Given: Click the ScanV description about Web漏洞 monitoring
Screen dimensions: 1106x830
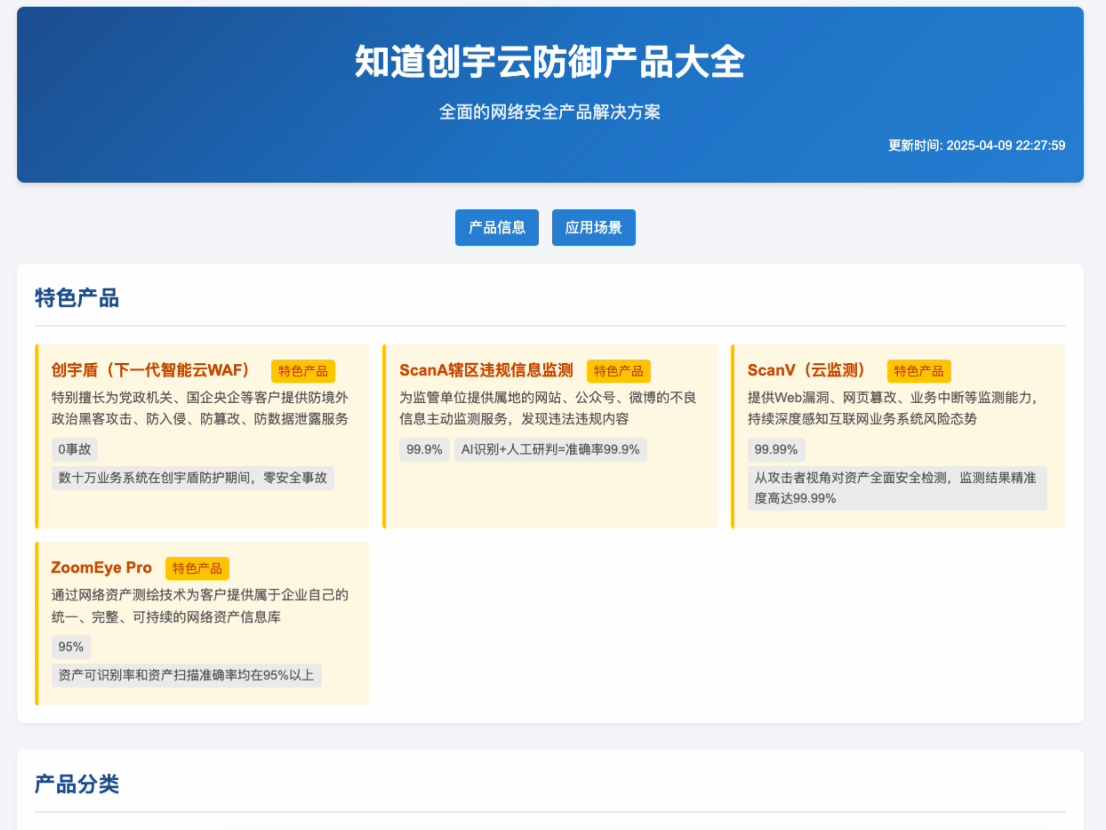Looking at the screenshot, I should tap(893, 408).
